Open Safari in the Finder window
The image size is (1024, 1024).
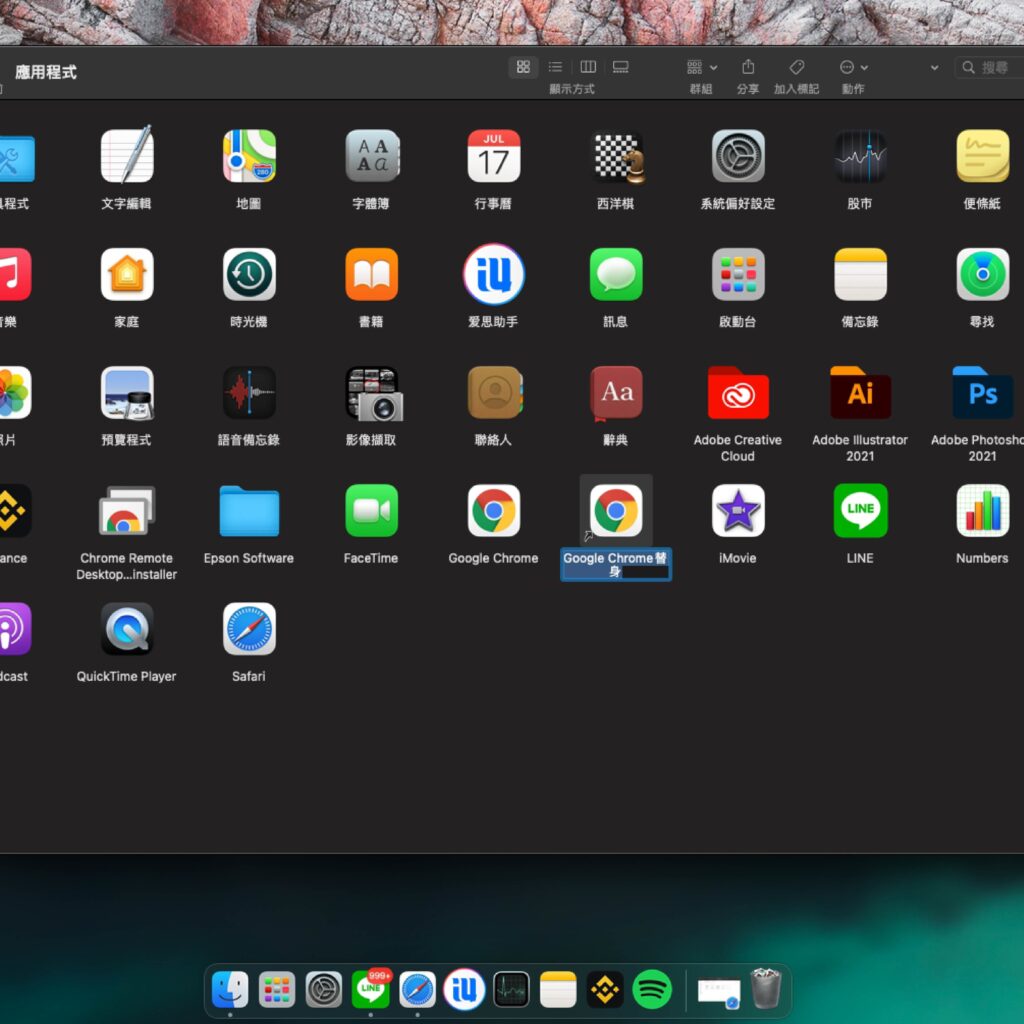(x=249, y=629)
